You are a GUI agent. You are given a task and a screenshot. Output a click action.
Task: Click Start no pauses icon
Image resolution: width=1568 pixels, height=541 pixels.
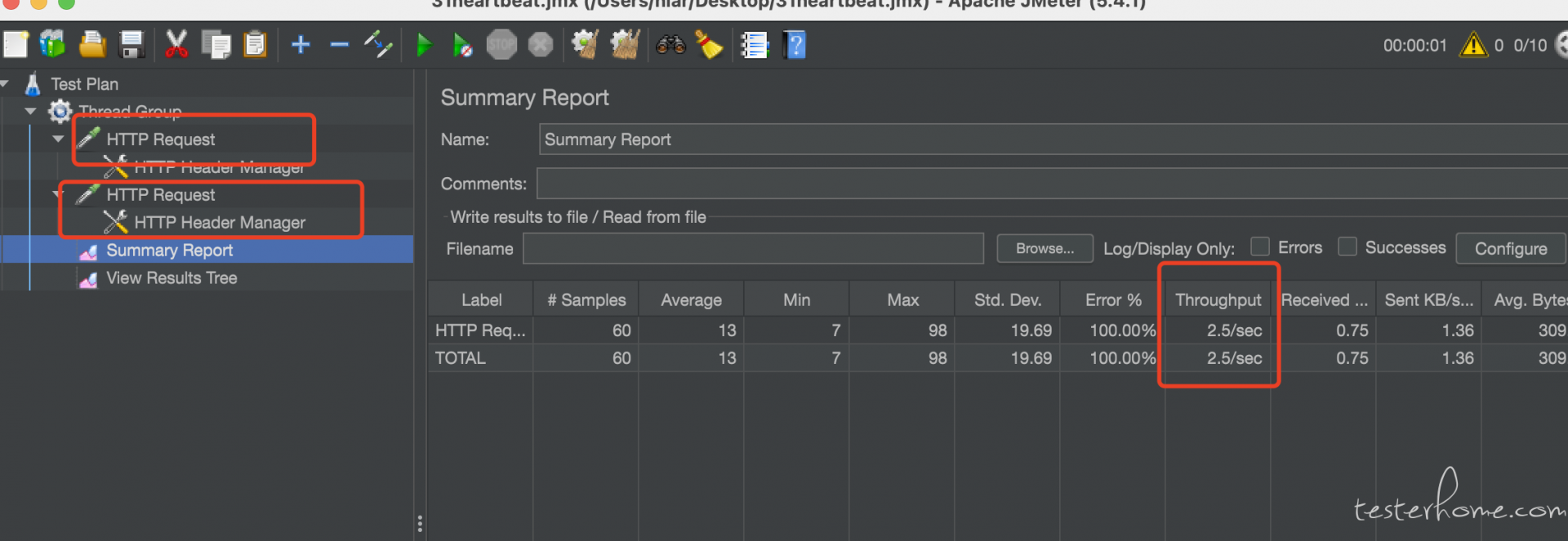(462, 45)
